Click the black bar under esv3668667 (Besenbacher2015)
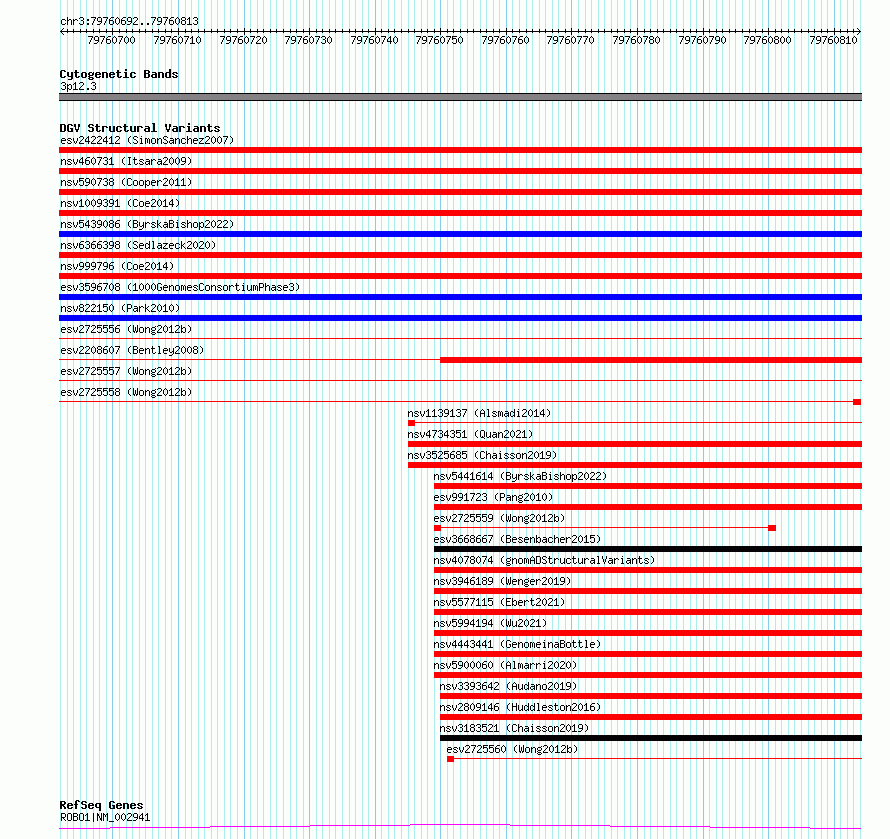 coord(648,549)
